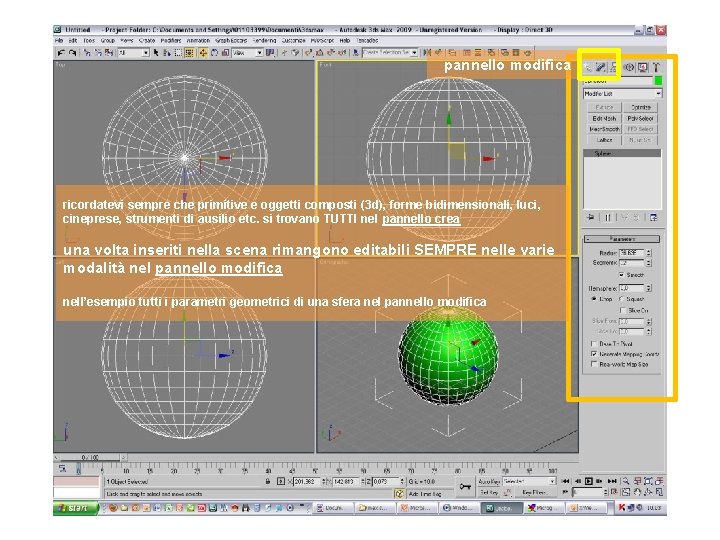Screen dimensions: 720x540
Task: Click the Optimize modifier button
Action: (641, 107)
